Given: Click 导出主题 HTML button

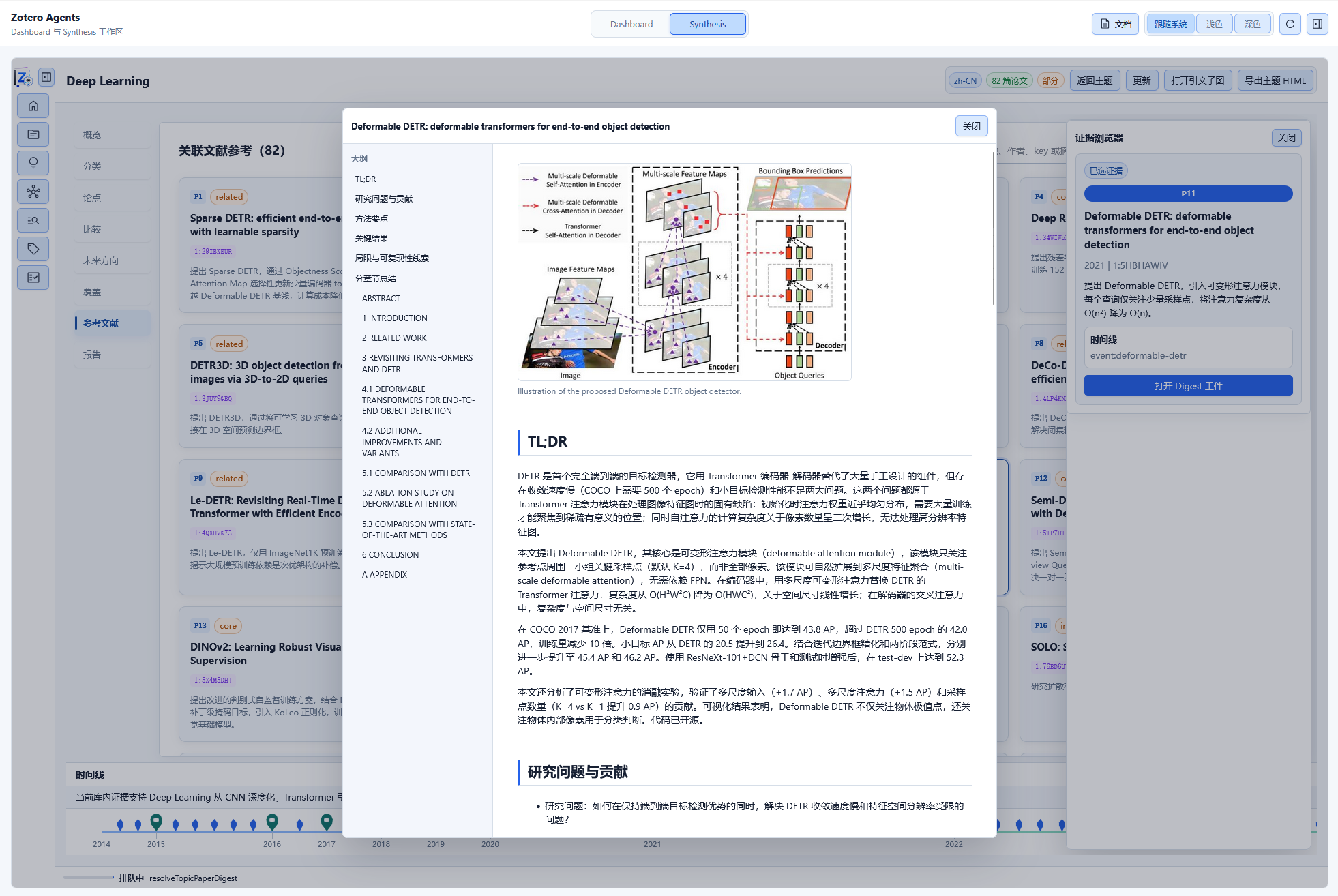Looking at the screenshot, I should 1275,80.
